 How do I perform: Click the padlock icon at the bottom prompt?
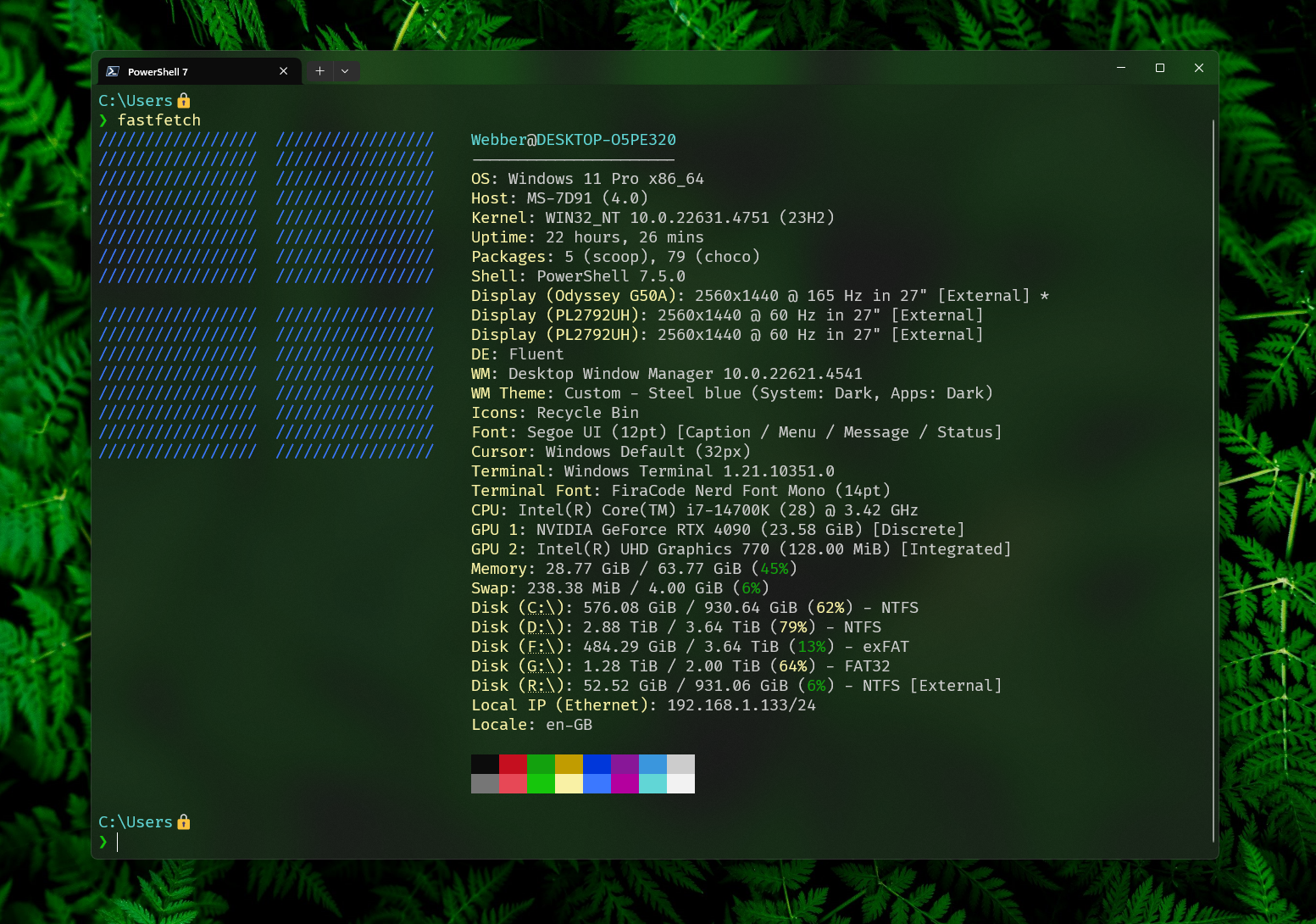coord(185,821)
